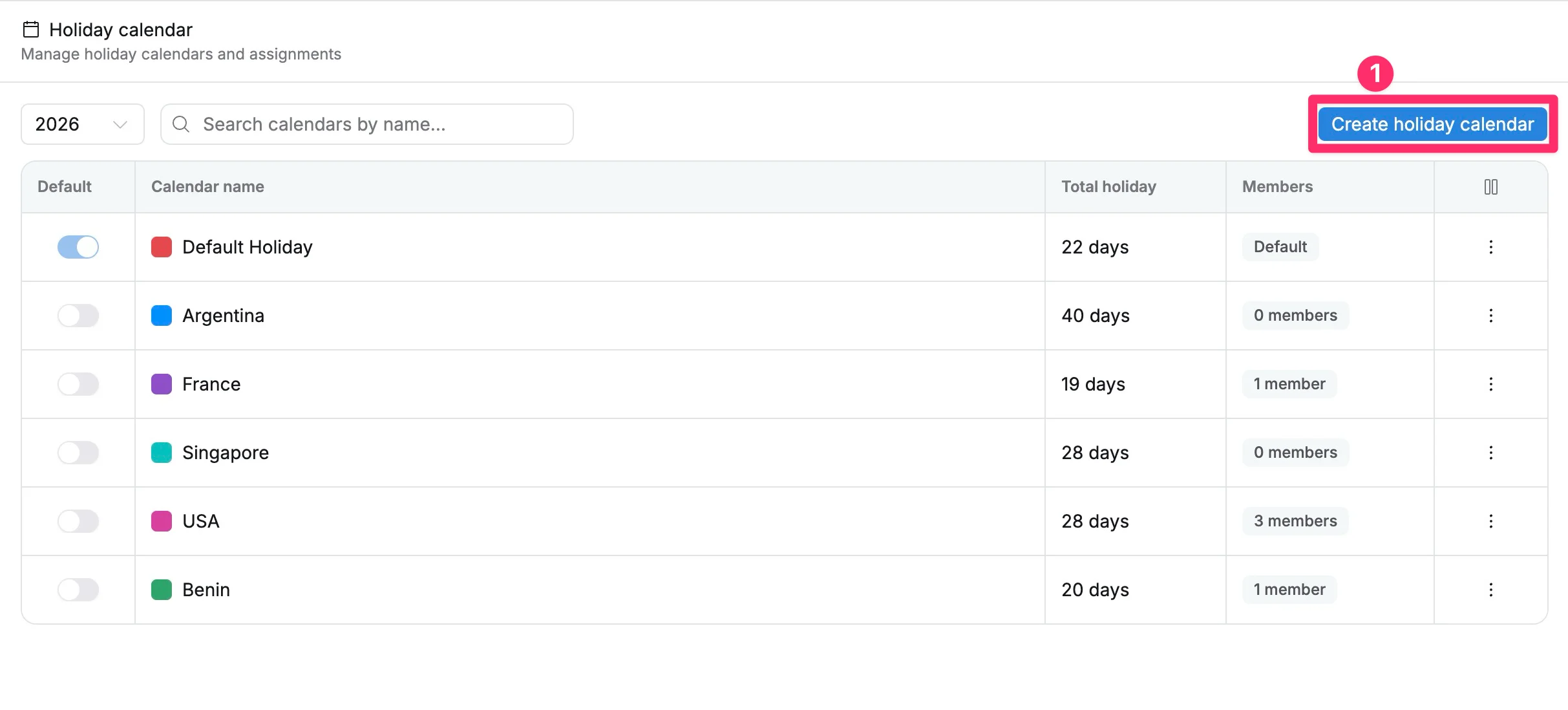
Task: Select the Default Holiday calendar name
Action: (x=248, y=247)
